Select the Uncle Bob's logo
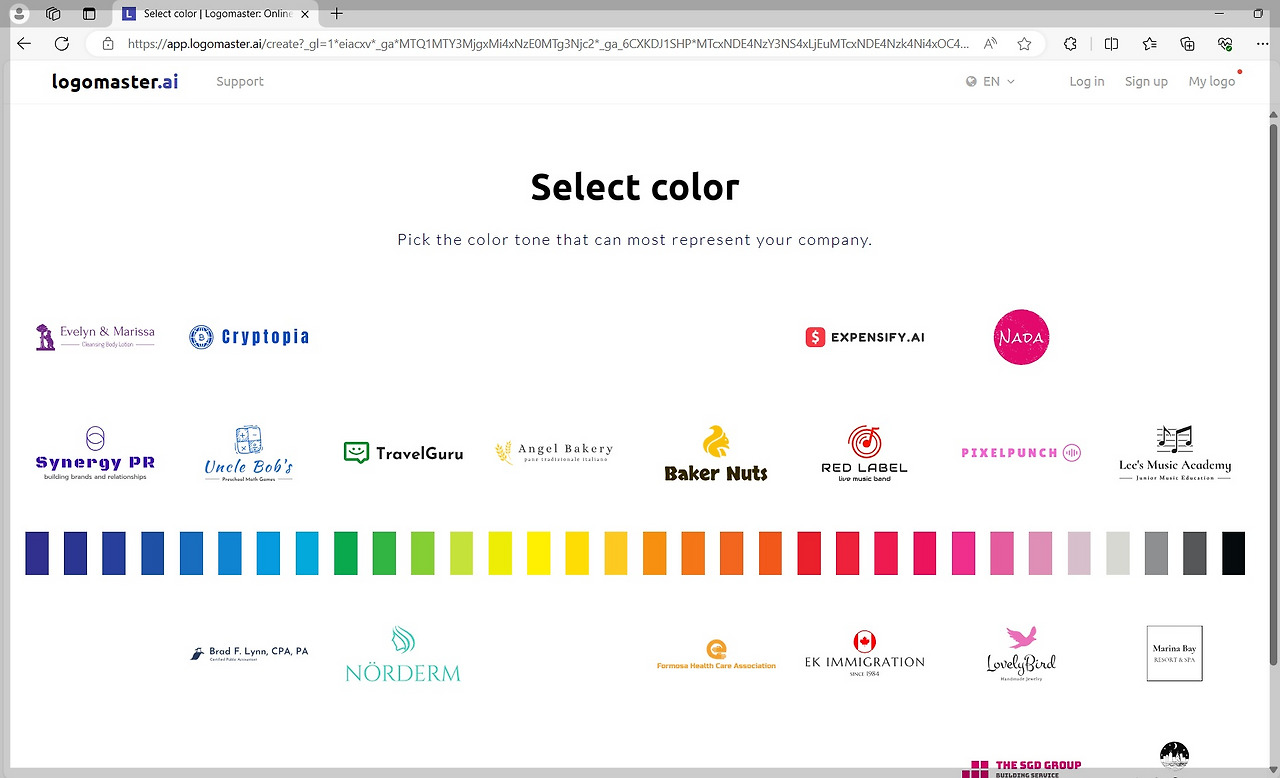This screenshot has height=778, width=1280. [249, 453]
